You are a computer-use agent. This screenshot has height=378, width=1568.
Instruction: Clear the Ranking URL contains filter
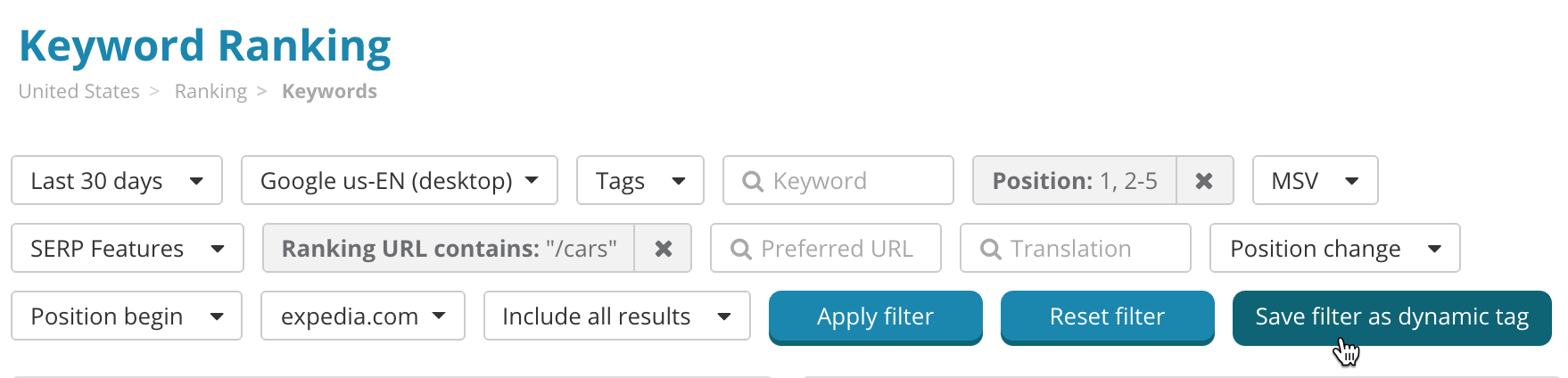[x=663, y=249]
